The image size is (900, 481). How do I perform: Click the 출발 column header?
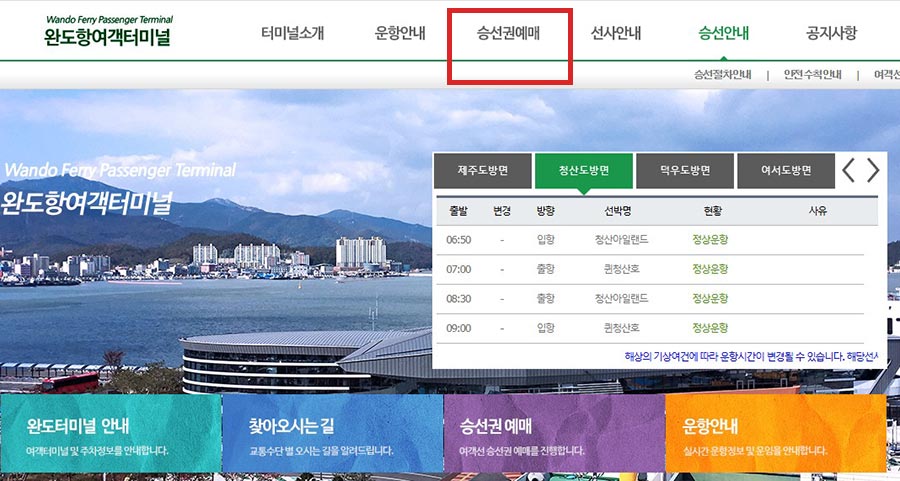pos(459,211)
